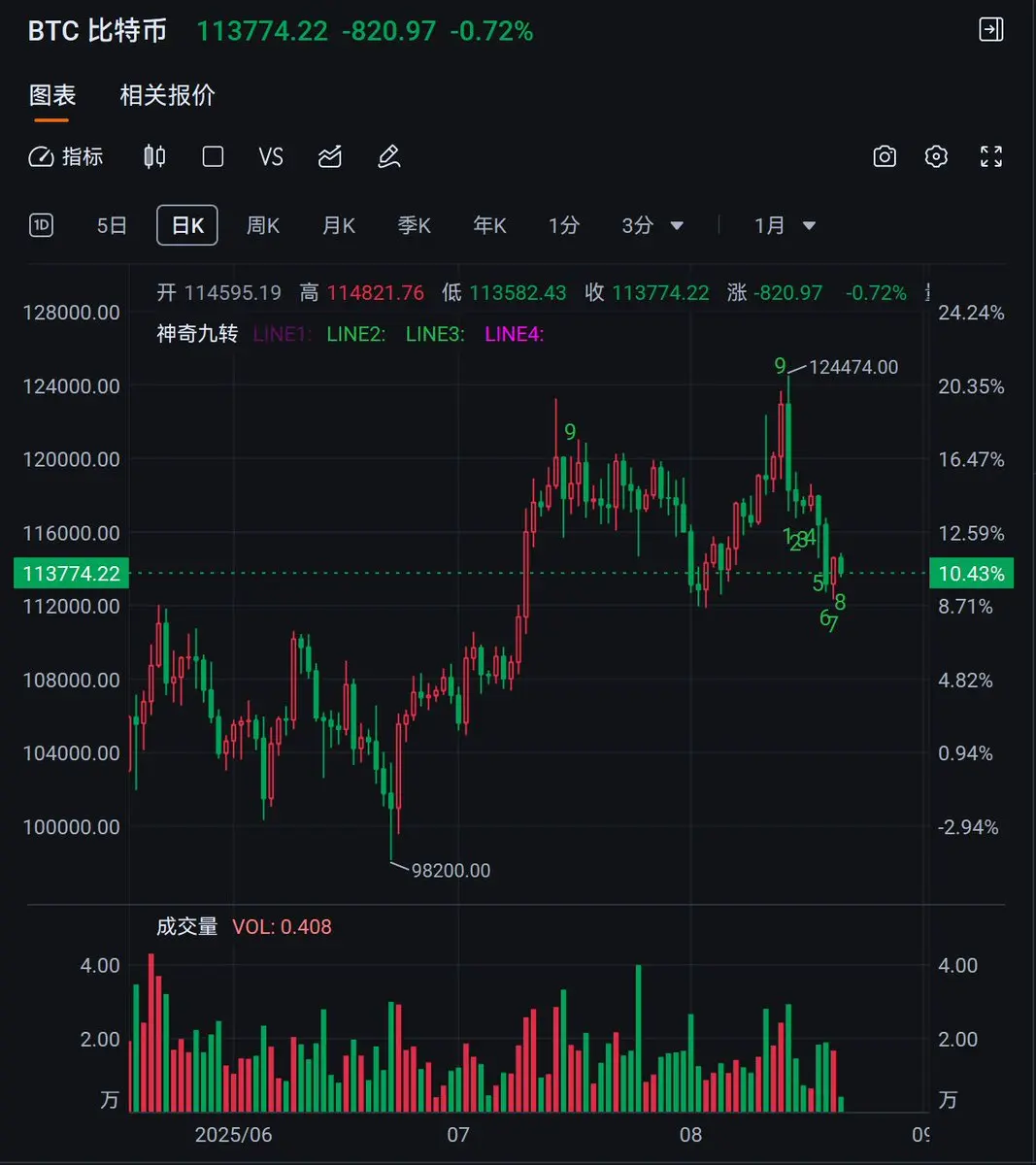
Task: Select the 1D intraday view icon
Action: coord(41,225)
